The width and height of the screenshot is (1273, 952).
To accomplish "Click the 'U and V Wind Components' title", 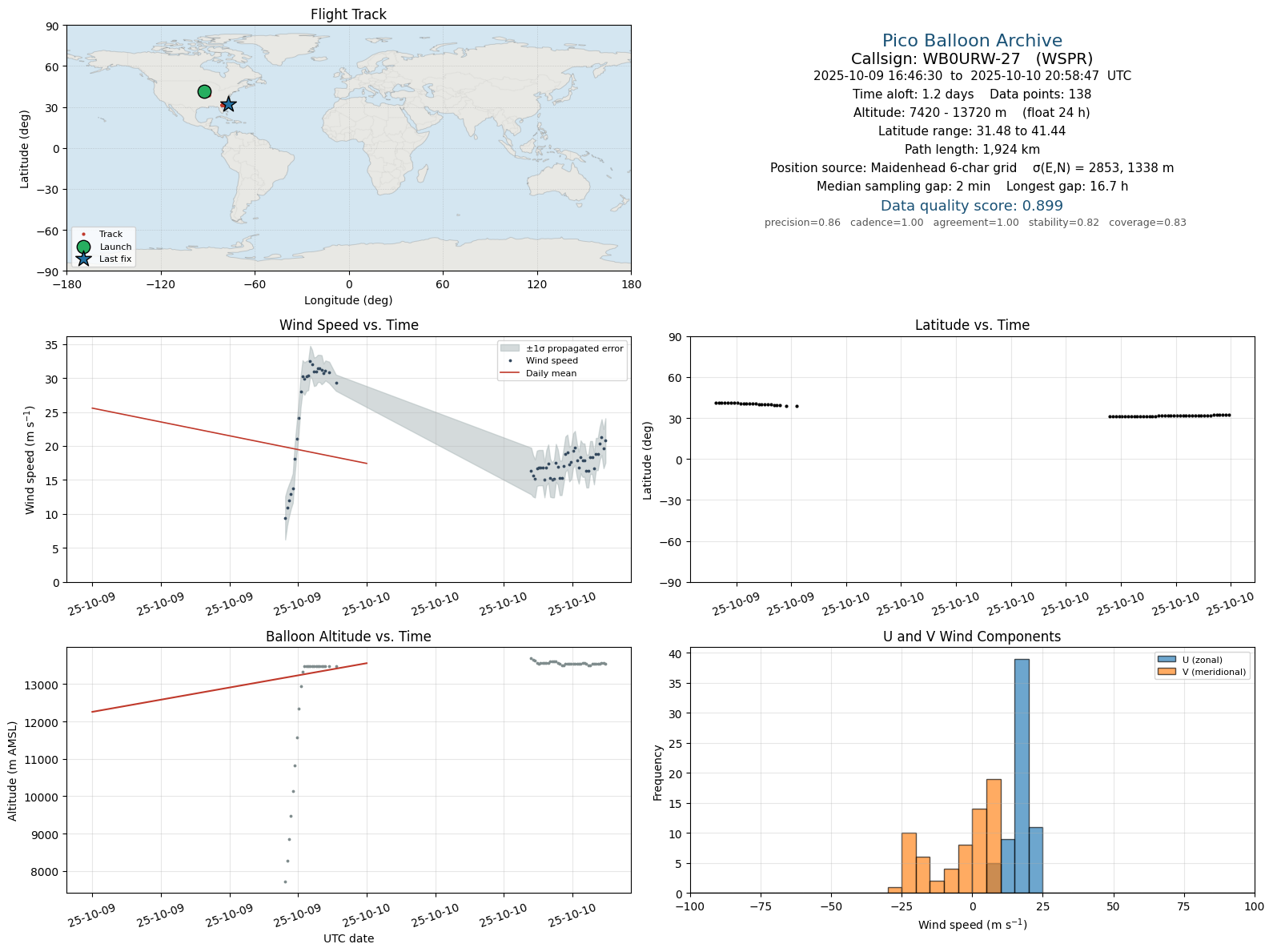I will tap(972, 637).
